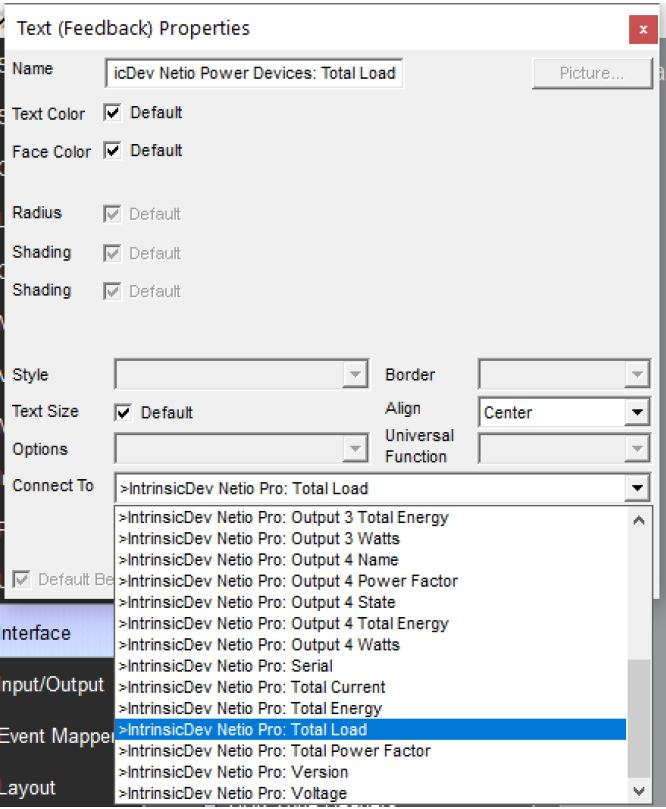Open the Style dropdown

click(x=355, y=374)
